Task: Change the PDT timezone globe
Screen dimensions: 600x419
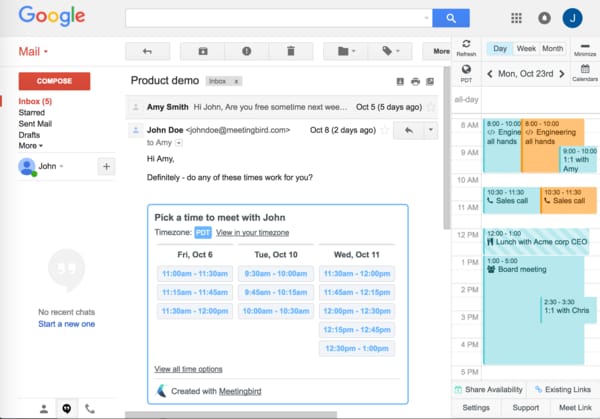Action: click(466, 73)
